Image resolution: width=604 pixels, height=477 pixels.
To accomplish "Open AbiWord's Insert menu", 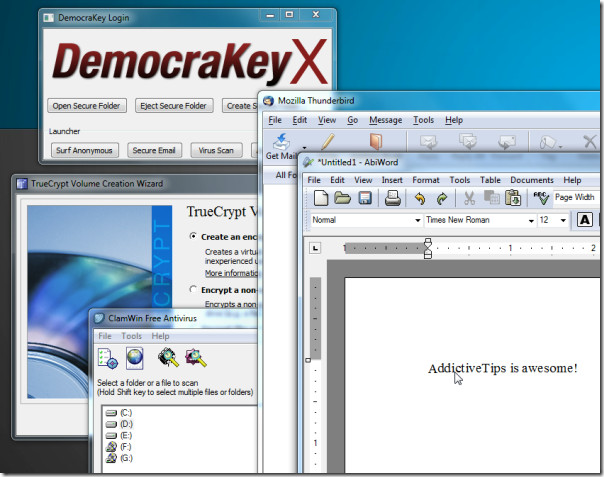I will point(392,180).
